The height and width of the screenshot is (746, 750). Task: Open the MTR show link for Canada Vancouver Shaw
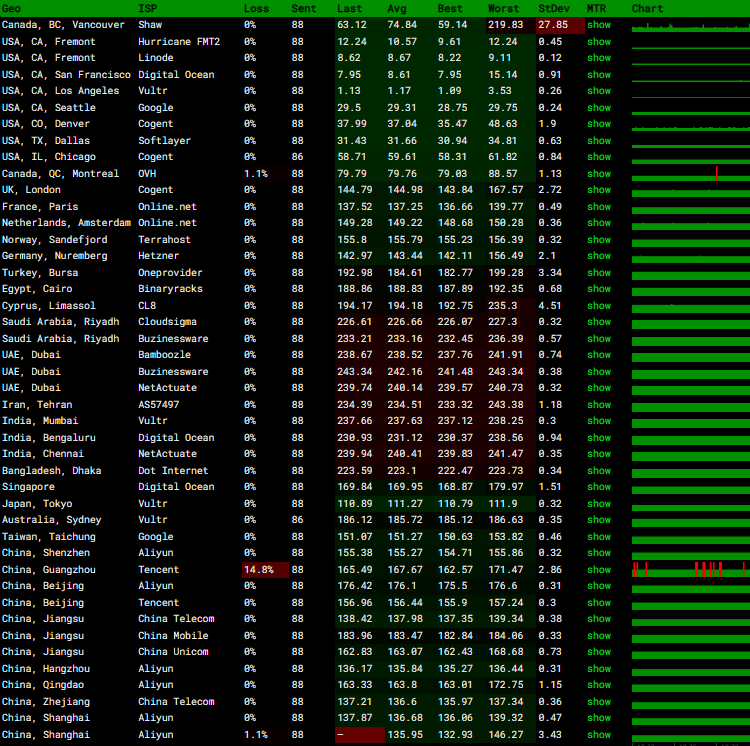[599, 25]
